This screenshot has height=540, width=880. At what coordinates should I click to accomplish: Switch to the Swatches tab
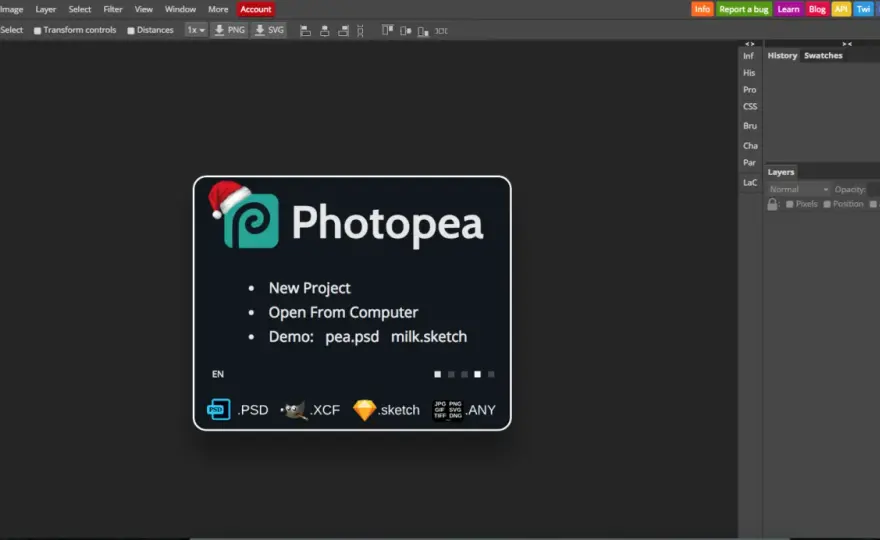(823, 56)
